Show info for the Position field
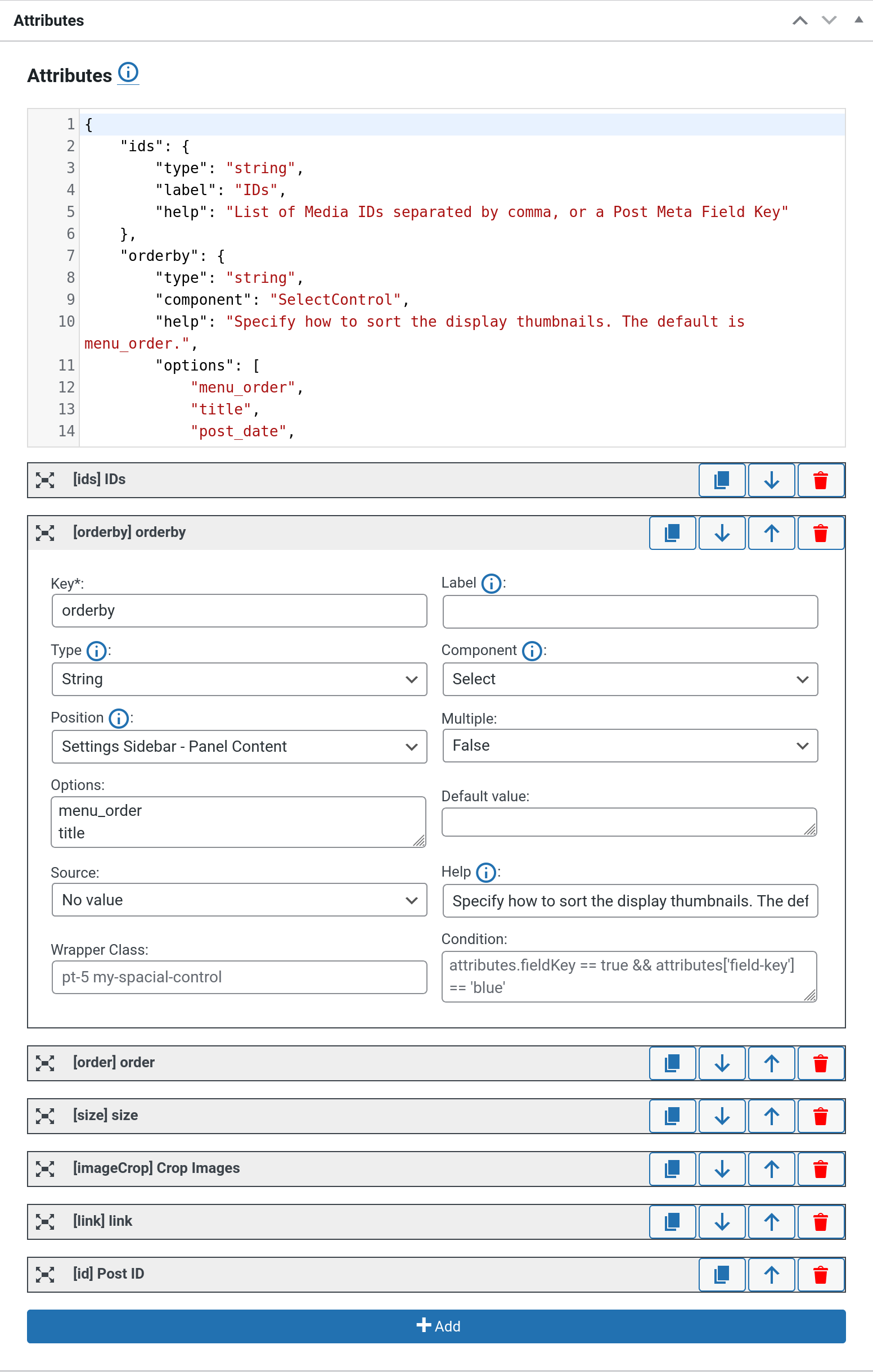 [119, 719]
